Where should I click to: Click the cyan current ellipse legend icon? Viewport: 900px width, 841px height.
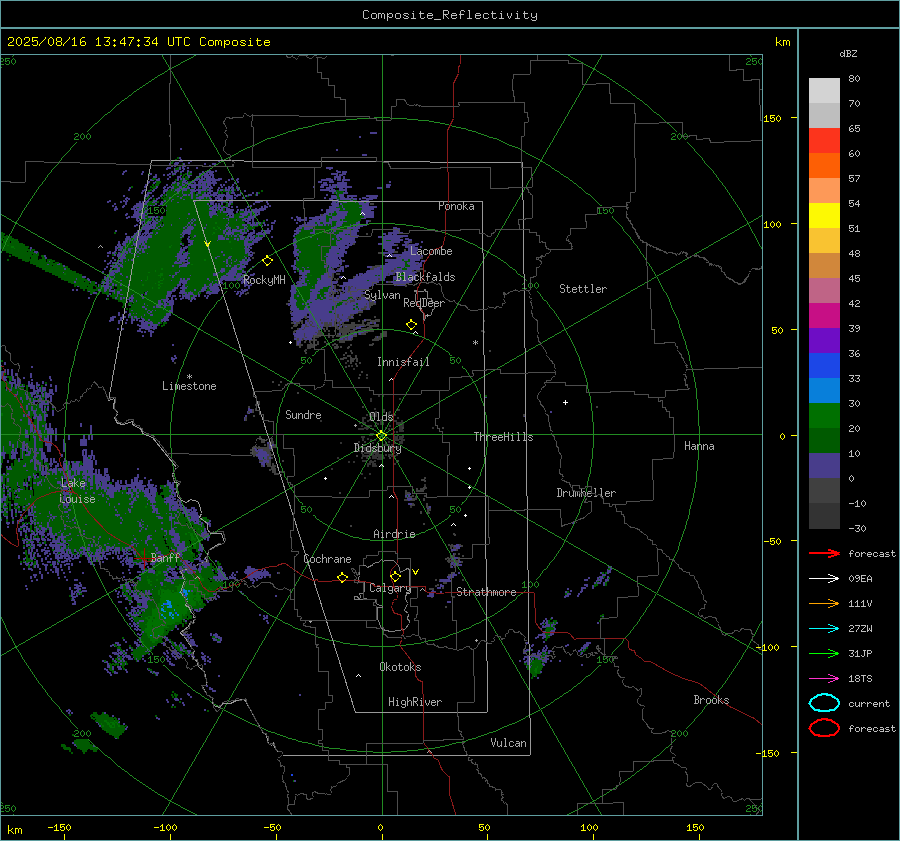(824, 703)
